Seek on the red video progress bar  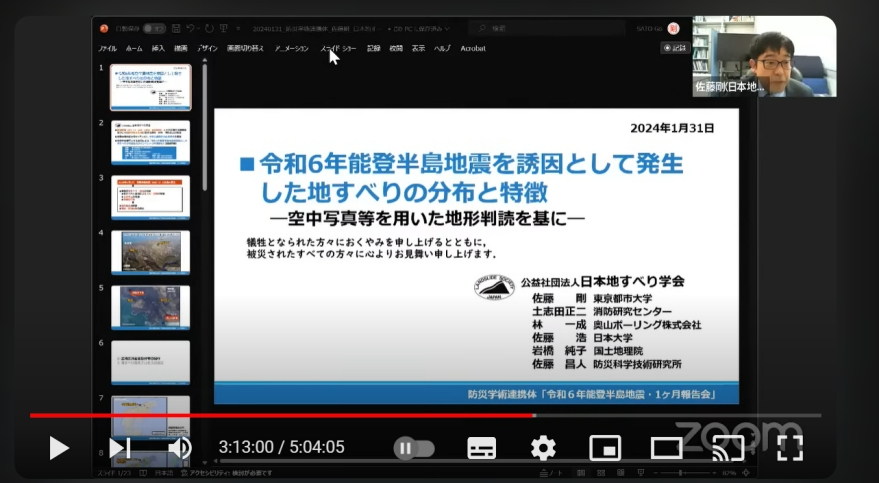coord(426,416)
